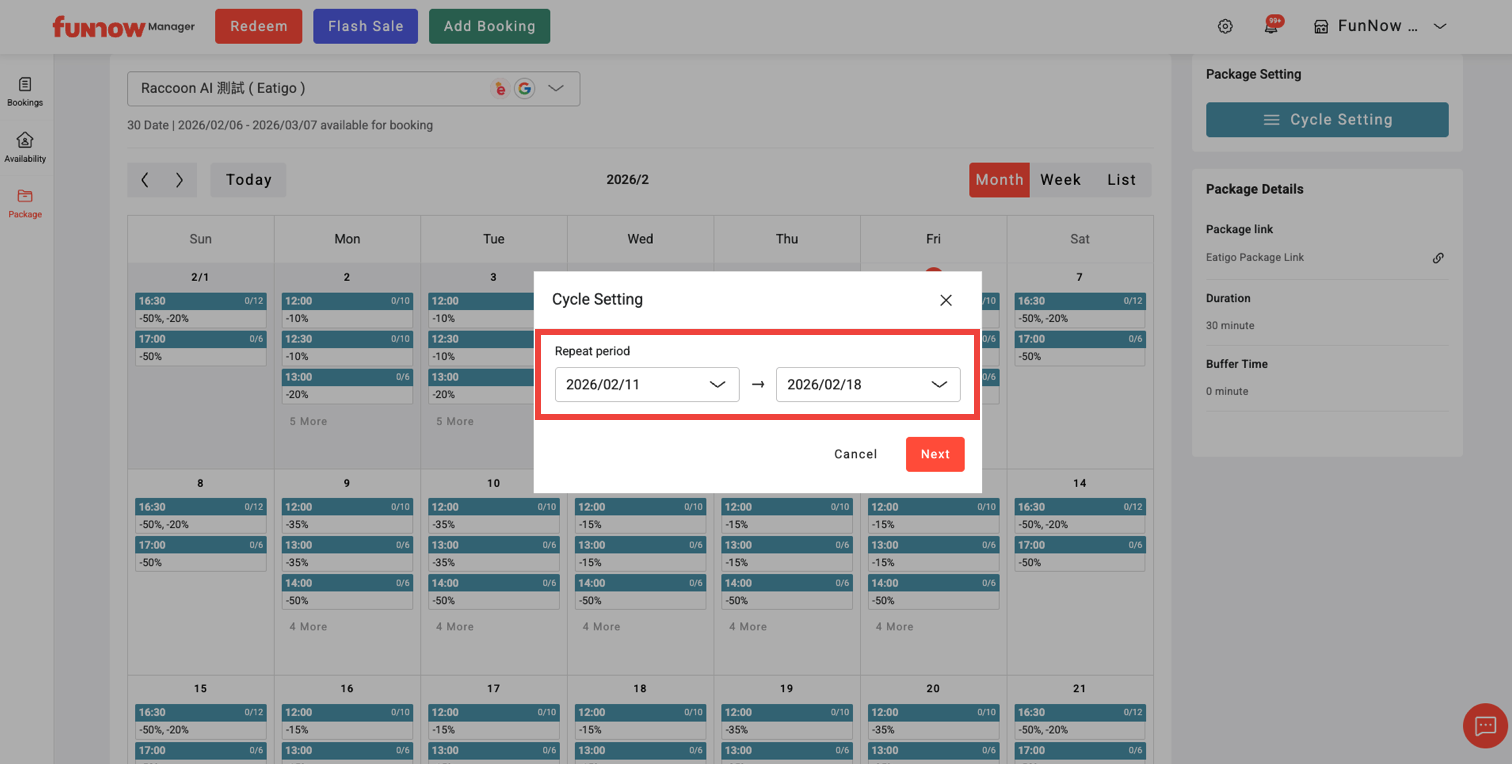
Task: Go to the previous month arrow
Action: point(145,180)
